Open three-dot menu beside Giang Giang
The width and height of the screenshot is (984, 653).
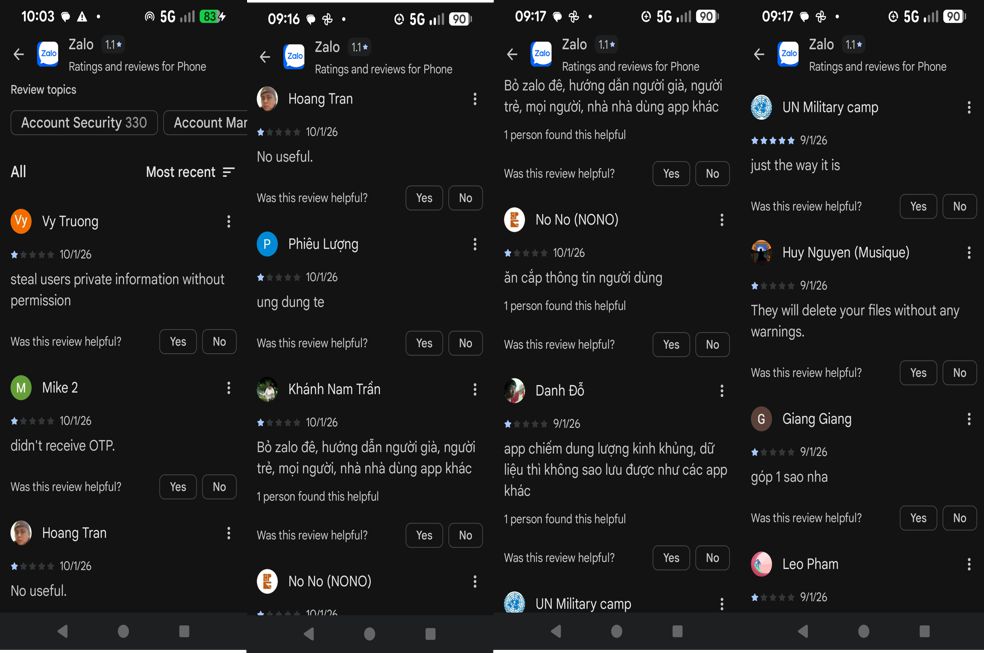pyautogui.click(x=969, y=419)
